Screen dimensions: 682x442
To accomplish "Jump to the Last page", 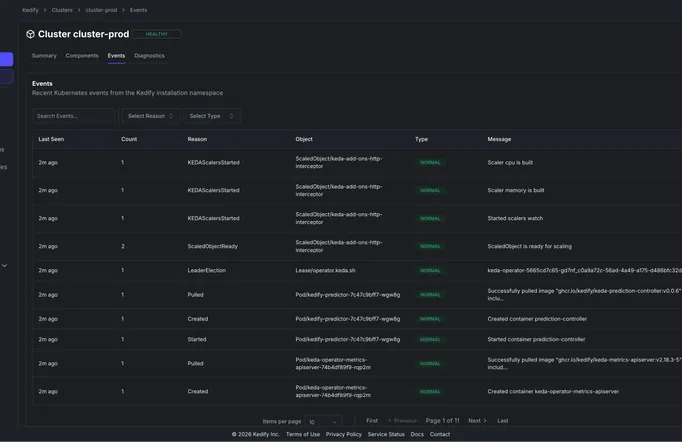I will click(503, 421).
